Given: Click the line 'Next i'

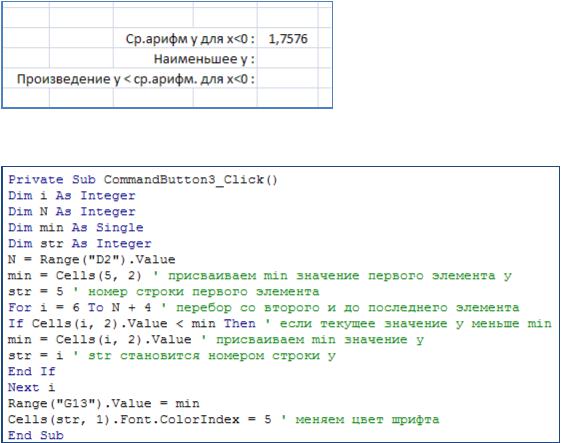Looking at the screenshot, I should [x=31, y=388].
